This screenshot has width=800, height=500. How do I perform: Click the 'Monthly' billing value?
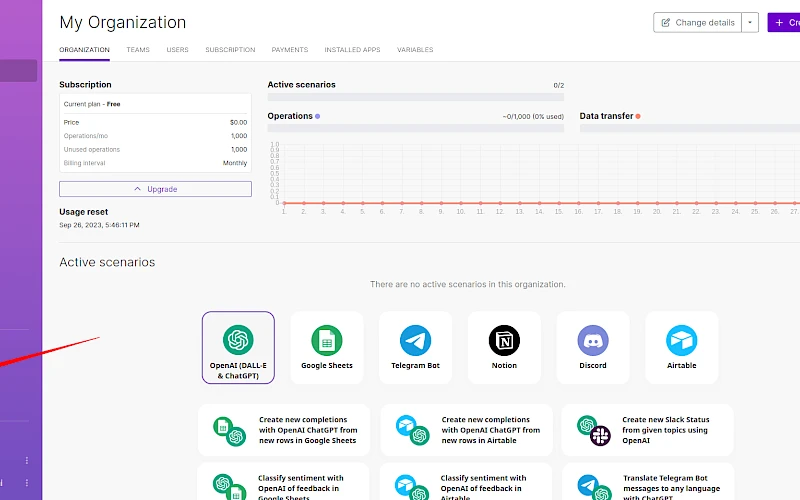pyautogui.click(x=235, y=163)
